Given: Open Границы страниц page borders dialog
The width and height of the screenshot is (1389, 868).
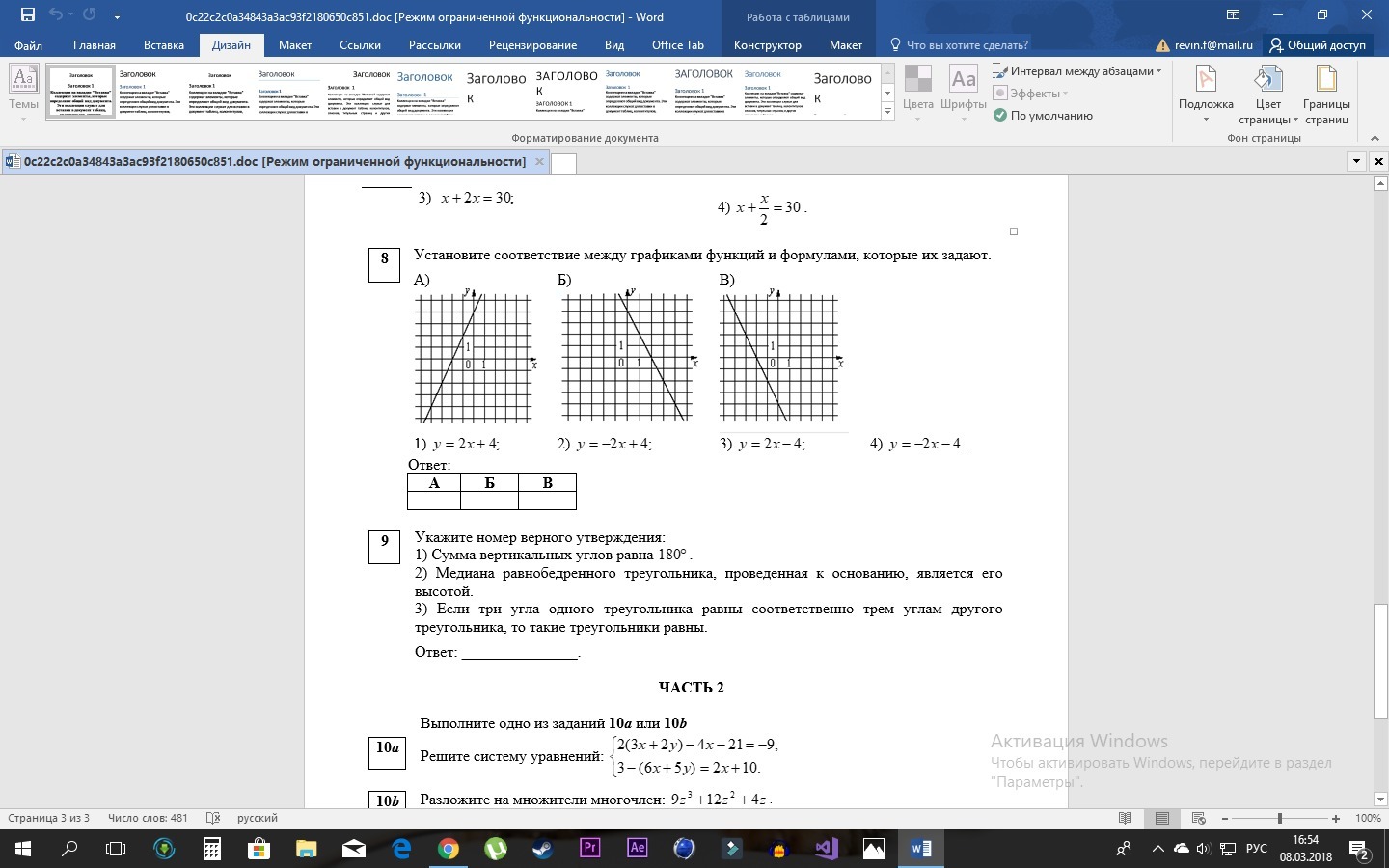Looking at the screenshot, I should (1326, 95).
